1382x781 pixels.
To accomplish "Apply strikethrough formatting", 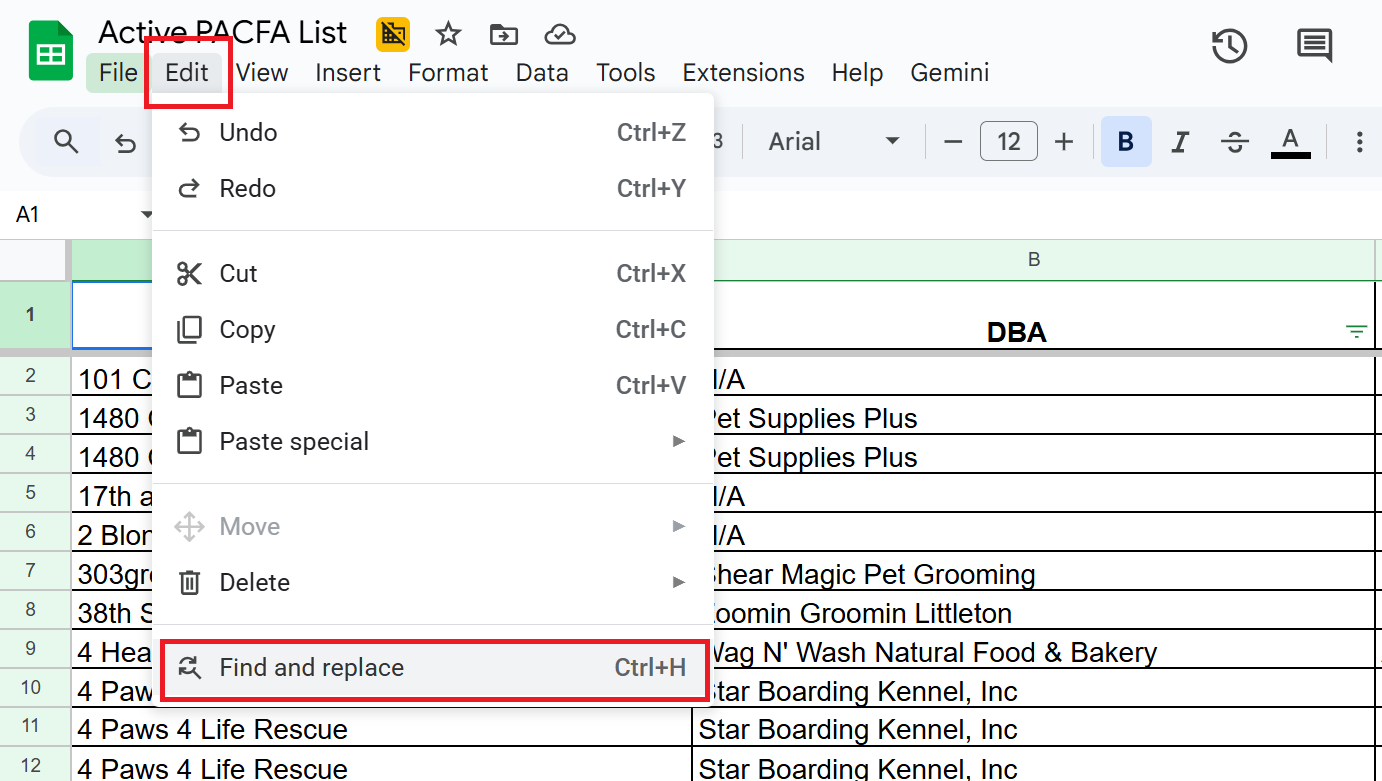I will pos(1234,141).
